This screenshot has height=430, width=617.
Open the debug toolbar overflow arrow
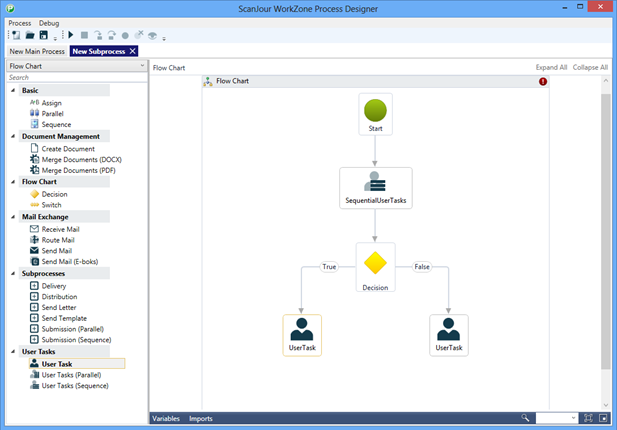164,38
